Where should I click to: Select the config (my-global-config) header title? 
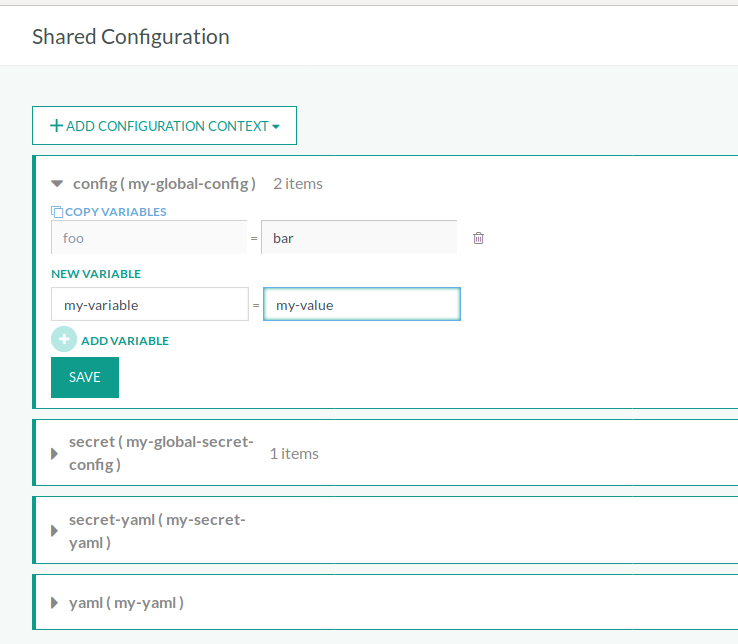(x=165, y=184)
